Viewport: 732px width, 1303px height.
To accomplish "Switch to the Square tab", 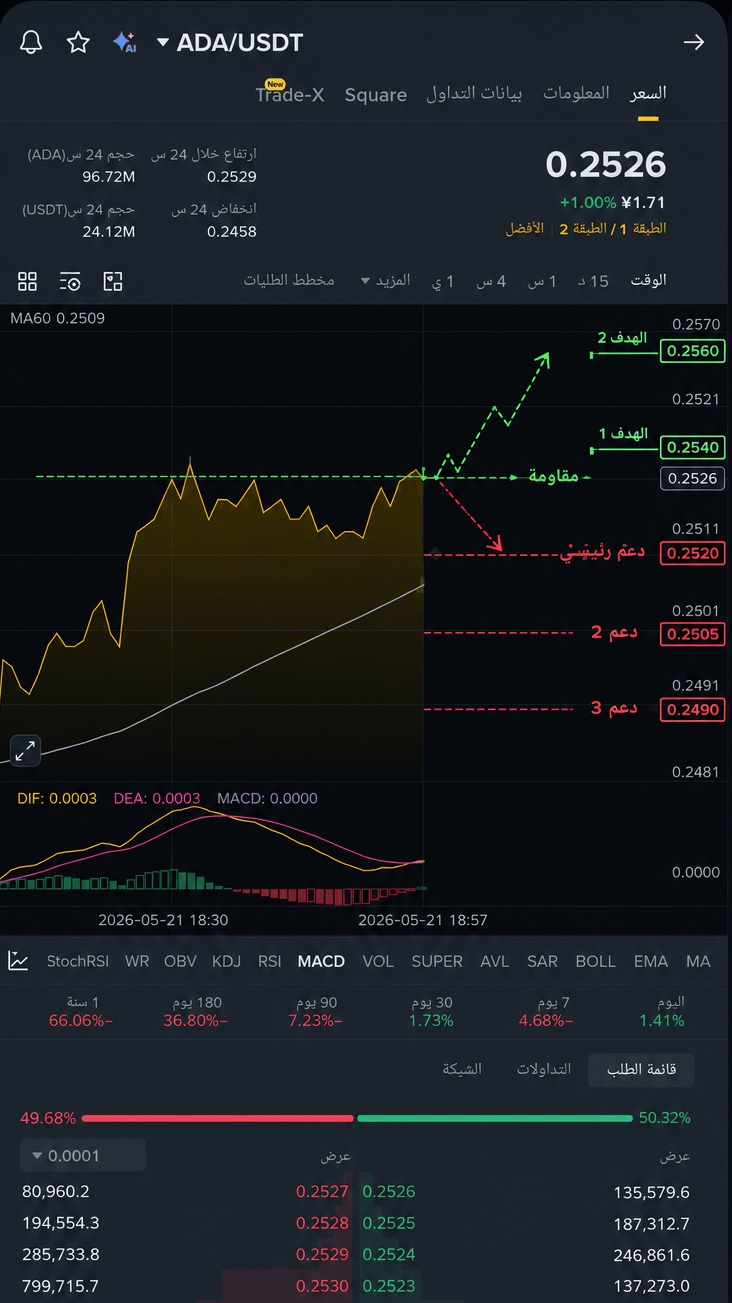I will (376, 95).
